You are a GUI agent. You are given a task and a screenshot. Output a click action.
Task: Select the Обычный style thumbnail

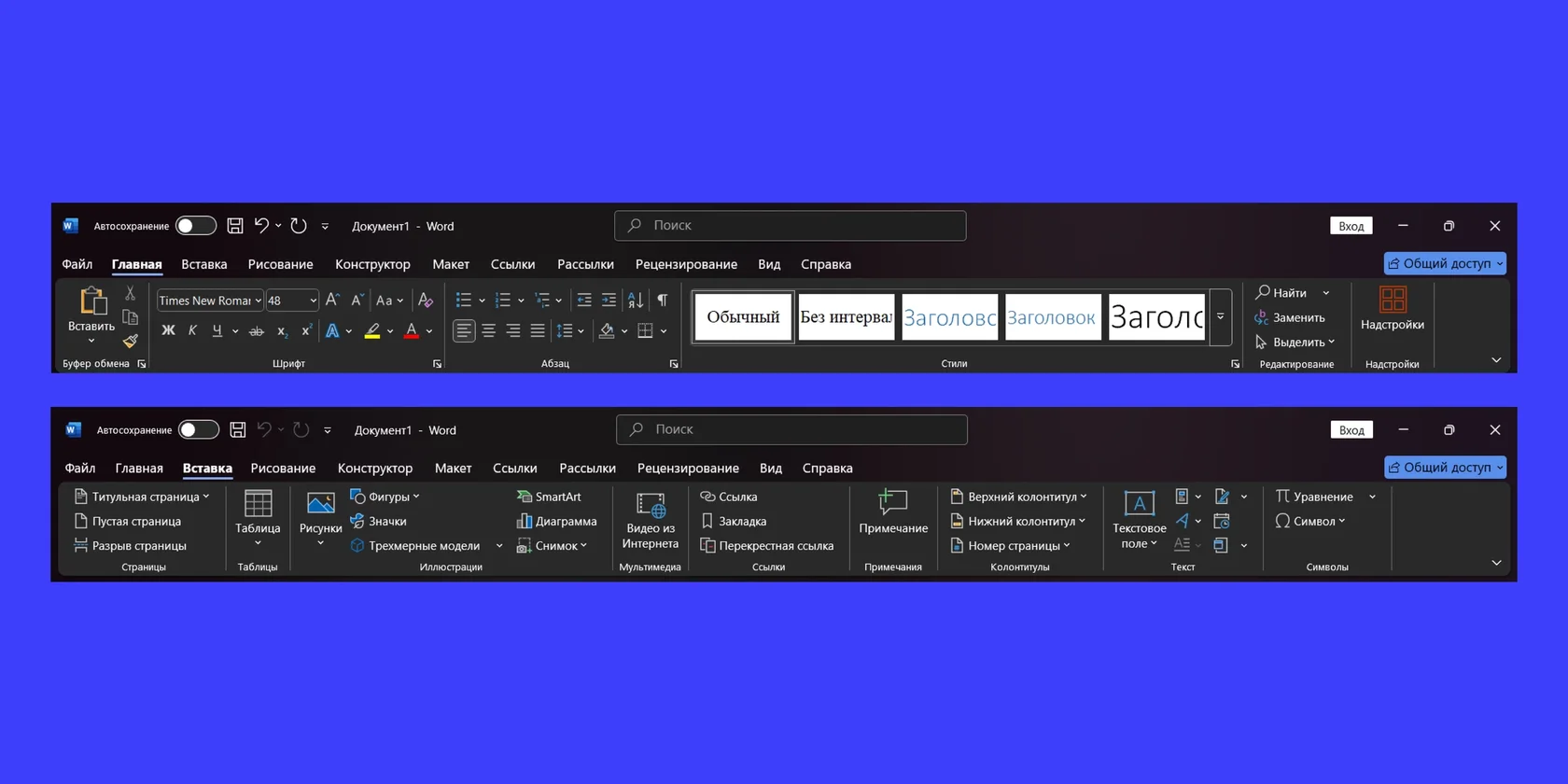(x=743, y=317)
